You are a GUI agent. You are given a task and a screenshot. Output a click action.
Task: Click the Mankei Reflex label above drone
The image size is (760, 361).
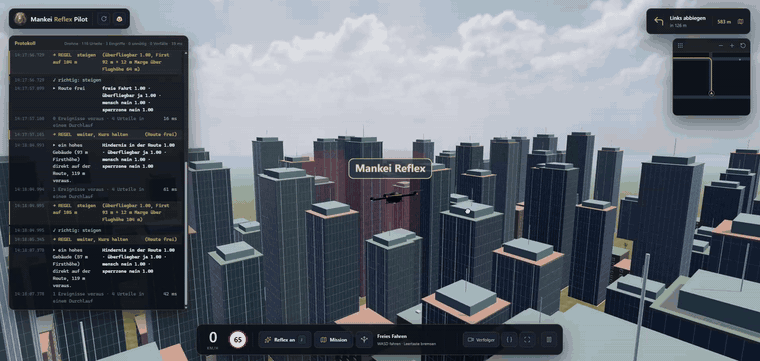tap(390, 169)
